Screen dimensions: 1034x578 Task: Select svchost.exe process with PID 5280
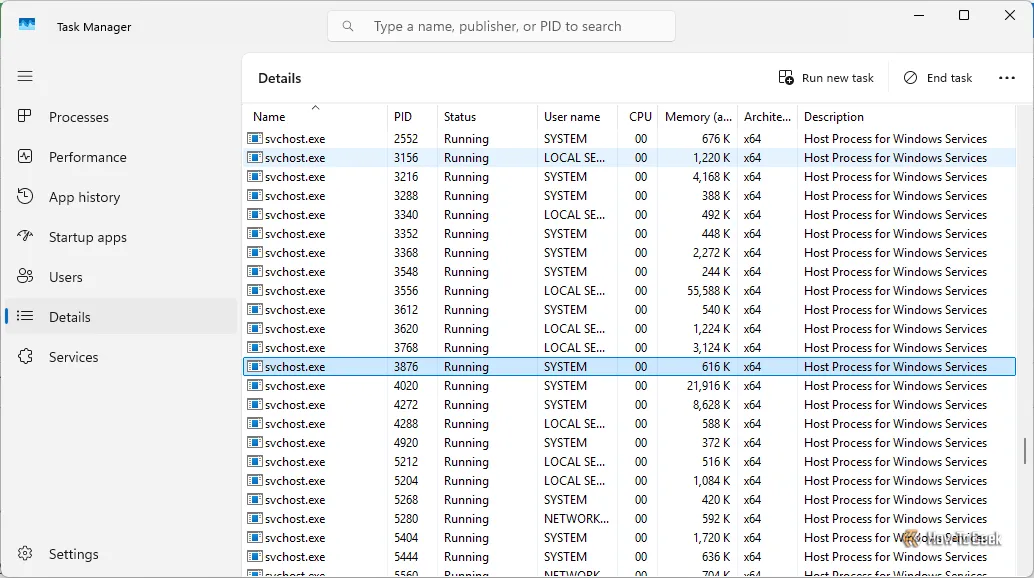[295, 519]
